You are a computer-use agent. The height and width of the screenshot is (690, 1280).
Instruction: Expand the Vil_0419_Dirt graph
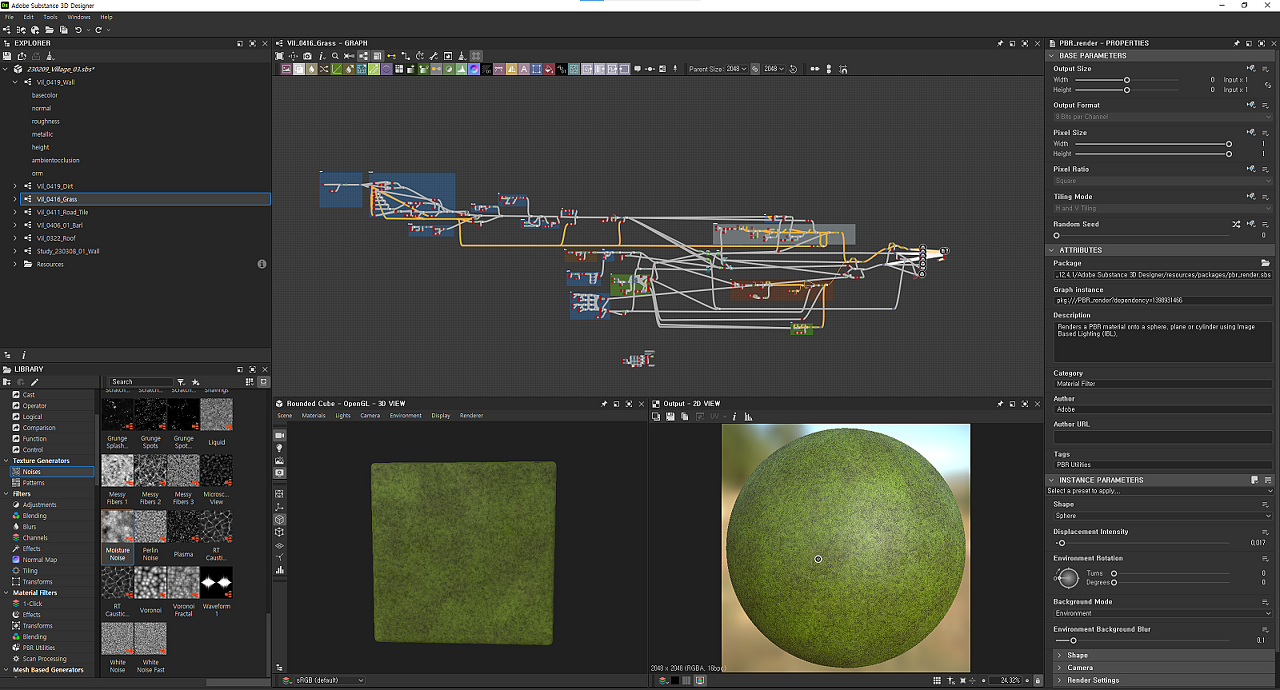coord(15,186)
